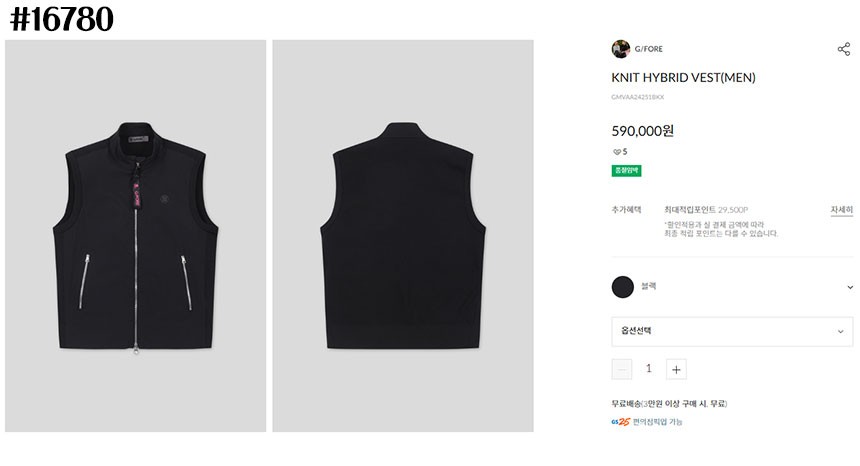Expand the black color selection chevron
860x466 pixels.
849,287
